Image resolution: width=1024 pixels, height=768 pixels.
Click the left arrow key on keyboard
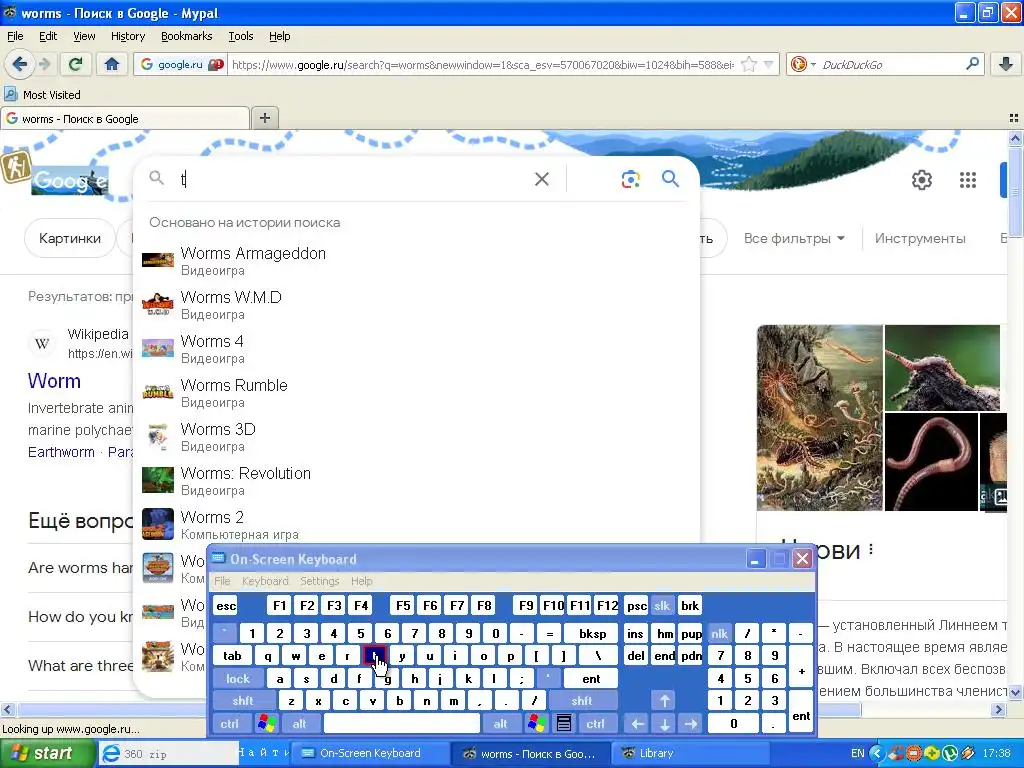click(x=637, y=724)
